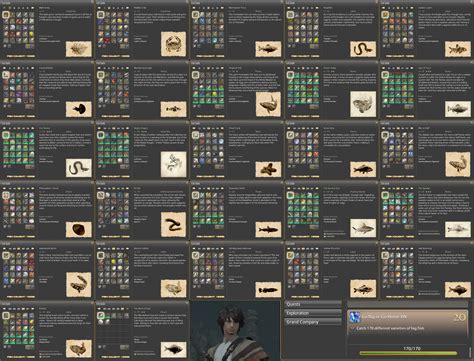Select the yellow fish icon in crab window grid
The width and height of the screenshot is (474, 361).
coord(120,21)
